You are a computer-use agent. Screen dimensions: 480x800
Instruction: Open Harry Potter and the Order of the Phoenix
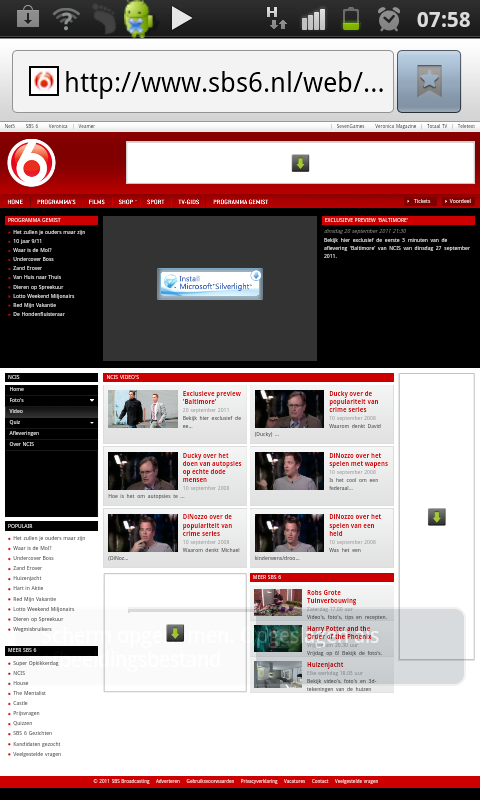point(339,633)
